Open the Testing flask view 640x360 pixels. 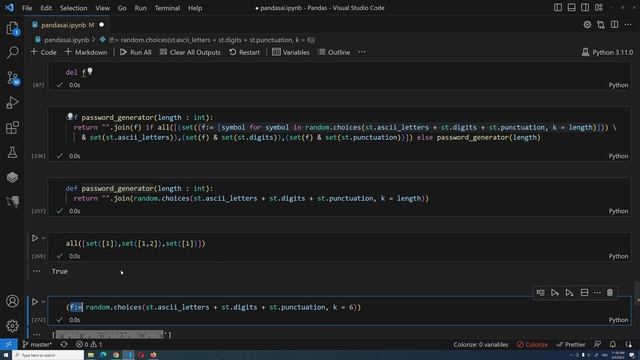(12, 152)
